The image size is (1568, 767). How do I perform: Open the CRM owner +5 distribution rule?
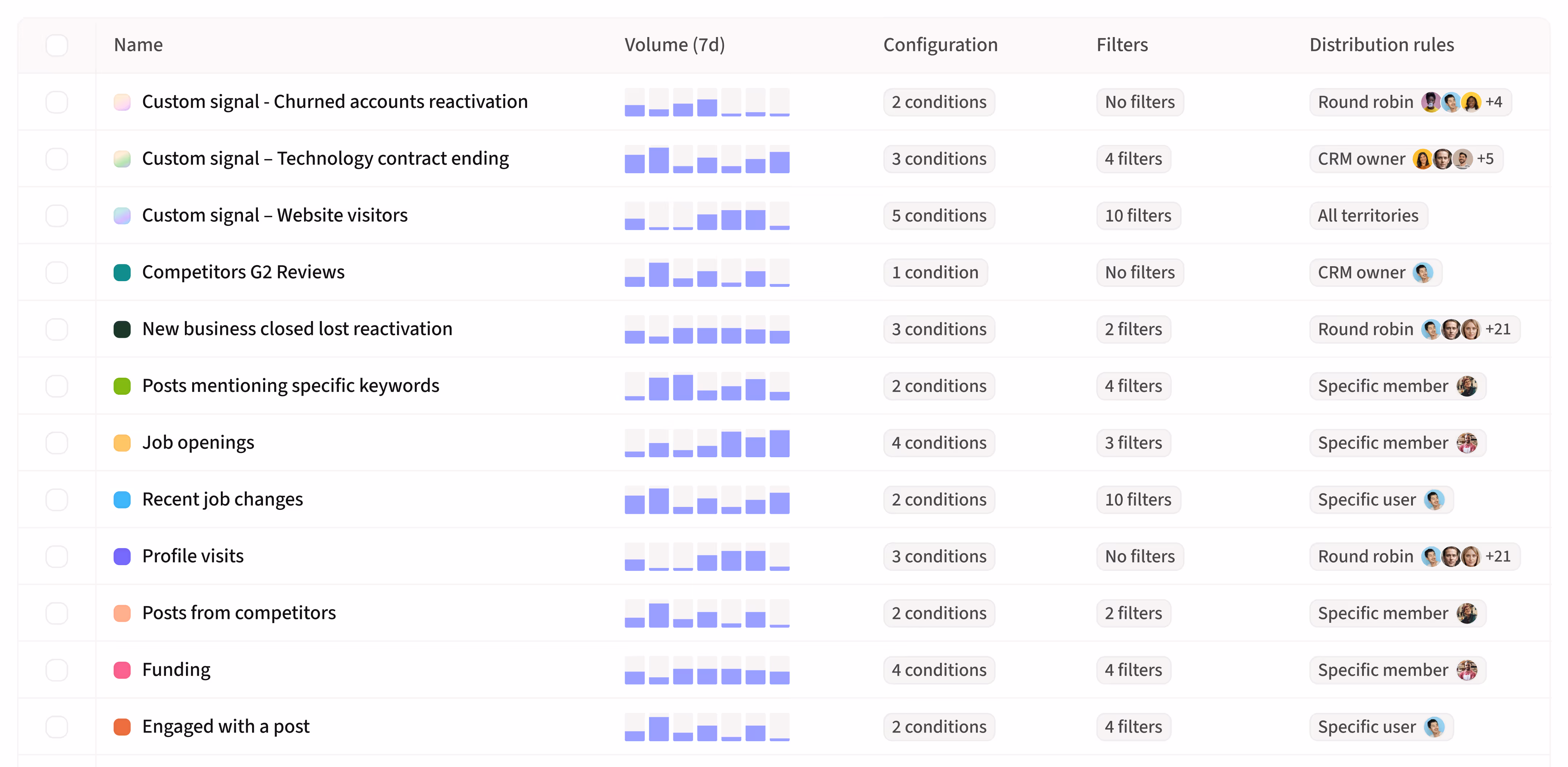1406,159
